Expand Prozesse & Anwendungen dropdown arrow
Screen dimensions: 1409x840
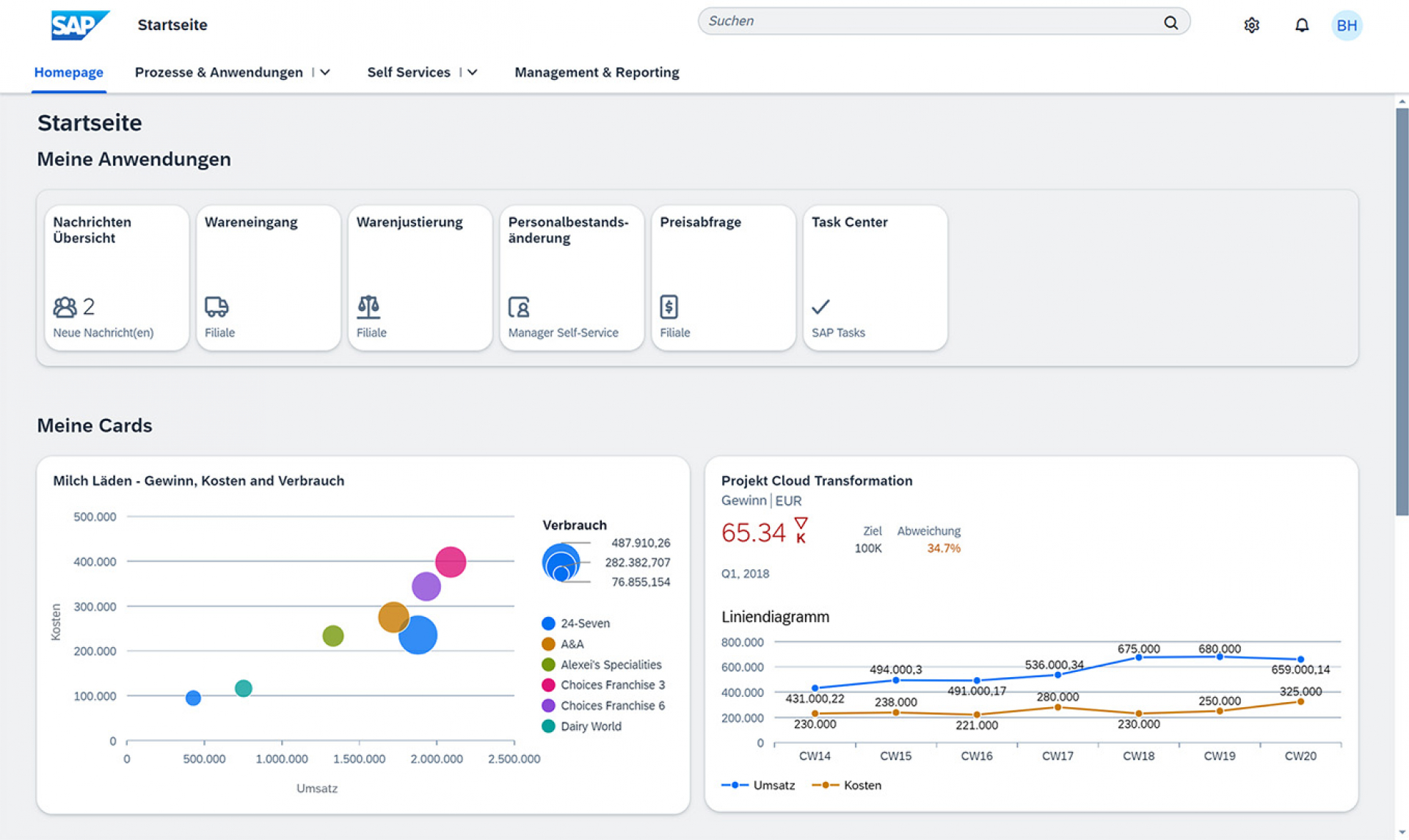click(325, 73)
